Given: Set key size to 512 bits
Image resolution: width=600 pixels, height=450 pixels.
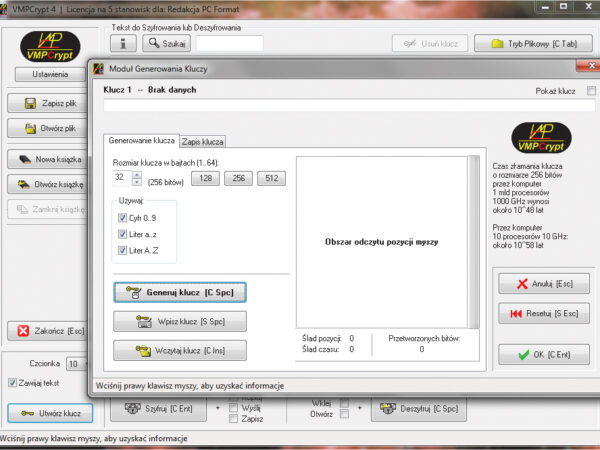Looking at the screenshot, I should click(270, 178).
